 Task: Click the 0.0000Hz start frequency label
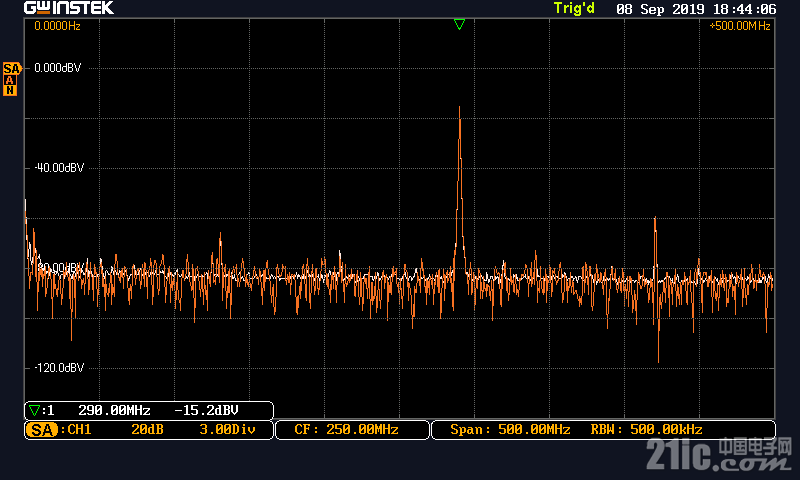[x=57, y=26]
